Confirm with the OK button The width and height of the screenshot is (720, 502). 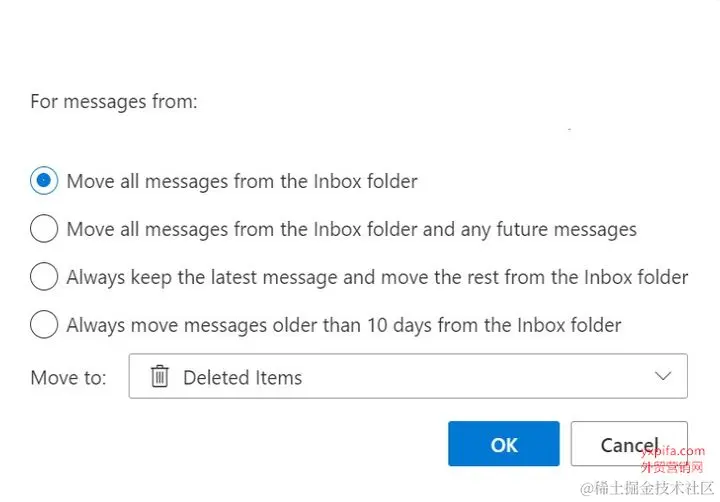(x=503, y=444)
